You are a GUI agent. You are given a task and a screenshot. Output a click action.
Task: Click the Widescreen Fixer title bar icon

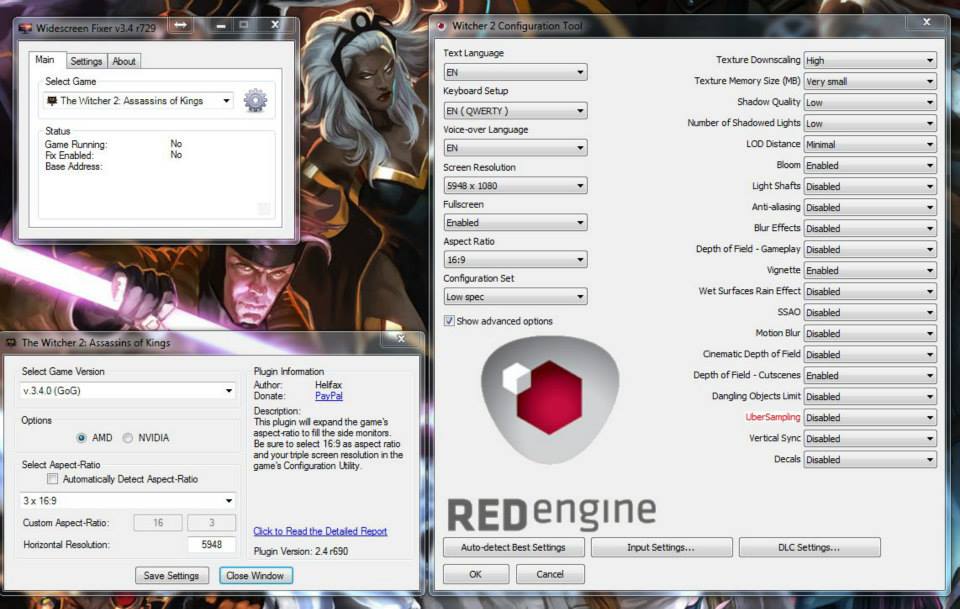pyautogui.click(x=25, y=28)
